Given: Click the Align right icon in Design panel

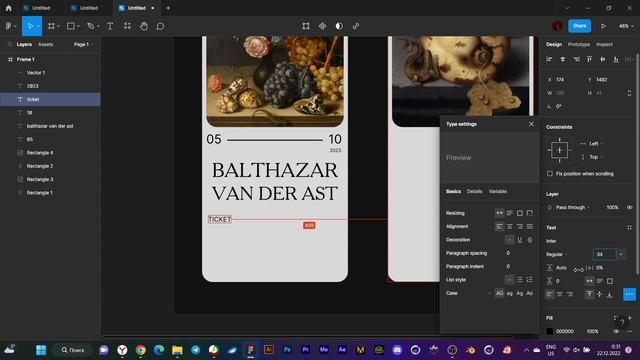Looking at the screenshot, I should click(x=576, y=59).
